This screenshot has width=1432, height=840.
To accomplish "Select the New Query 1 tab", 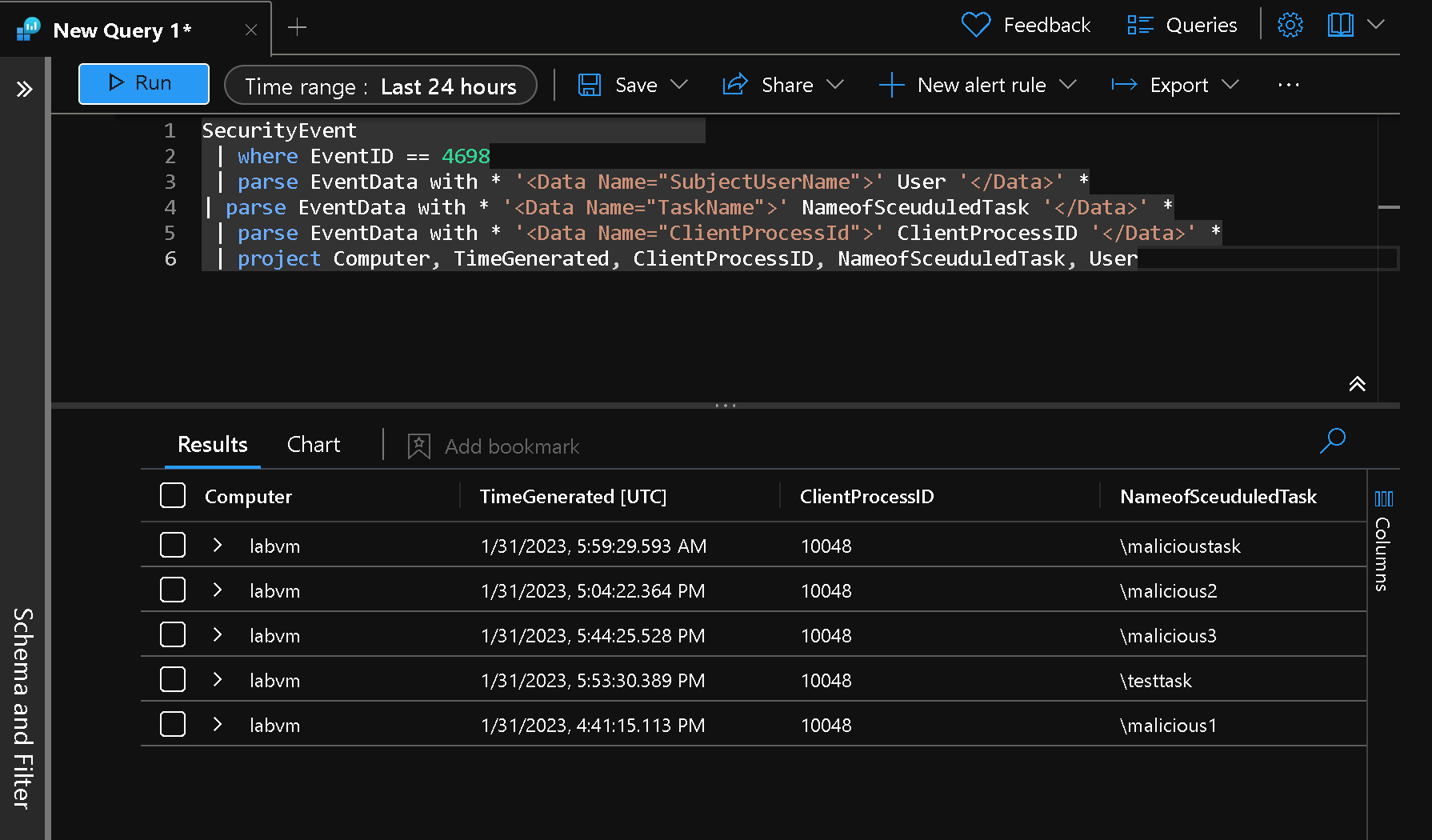I will point(122,30).
